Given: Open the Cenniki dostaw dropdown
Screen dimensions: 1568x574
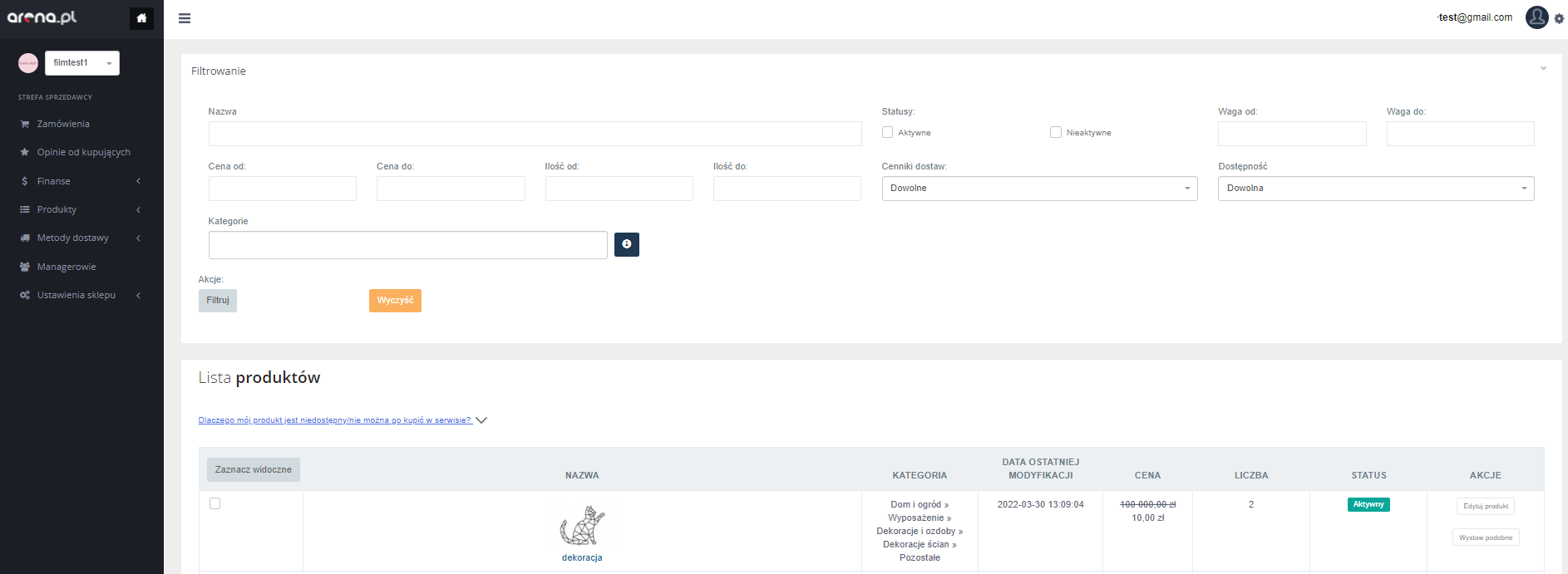Looking at the screenshot, I should (1039, 189).
